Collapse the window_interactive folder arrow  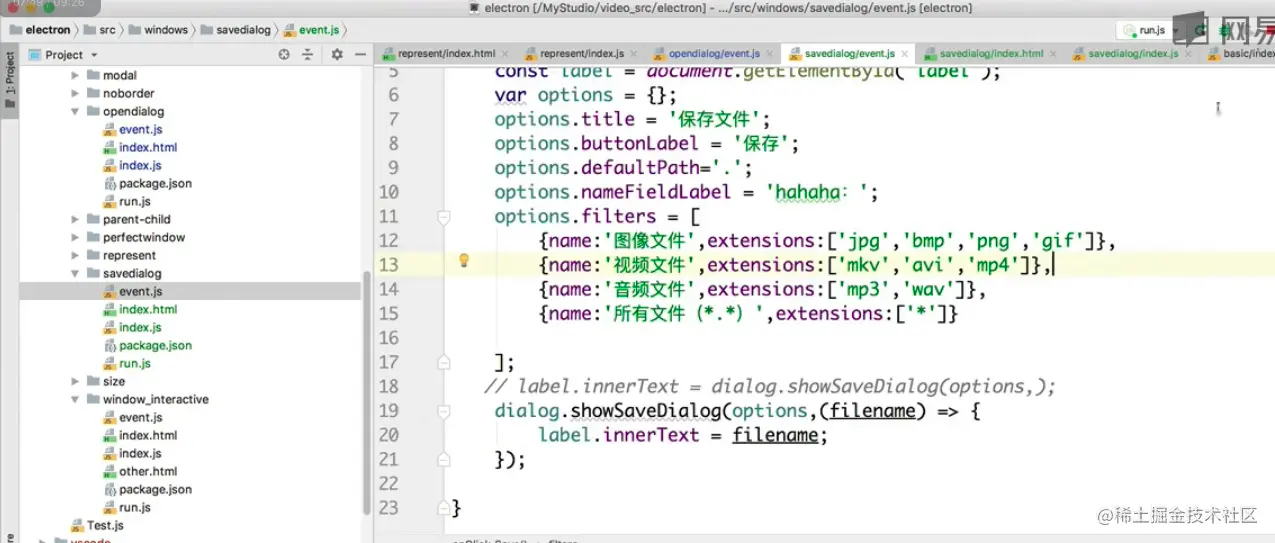click(76, 399)
